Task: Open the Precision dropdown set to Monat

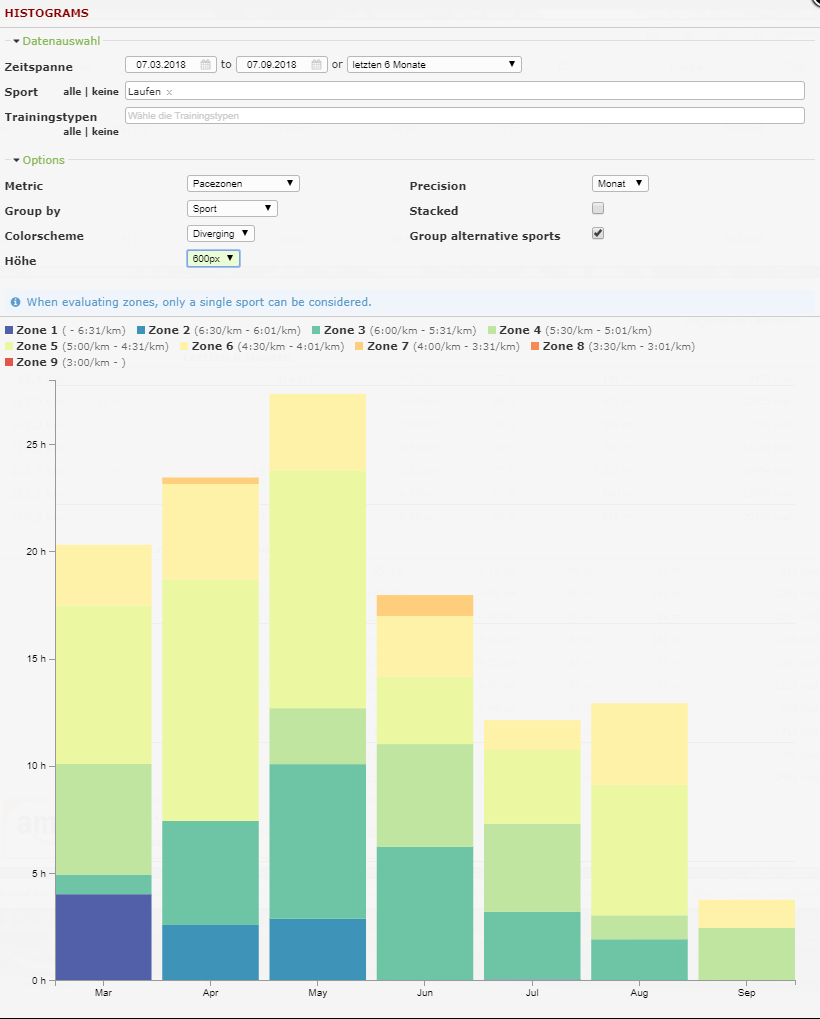Action: pos(620,184)
